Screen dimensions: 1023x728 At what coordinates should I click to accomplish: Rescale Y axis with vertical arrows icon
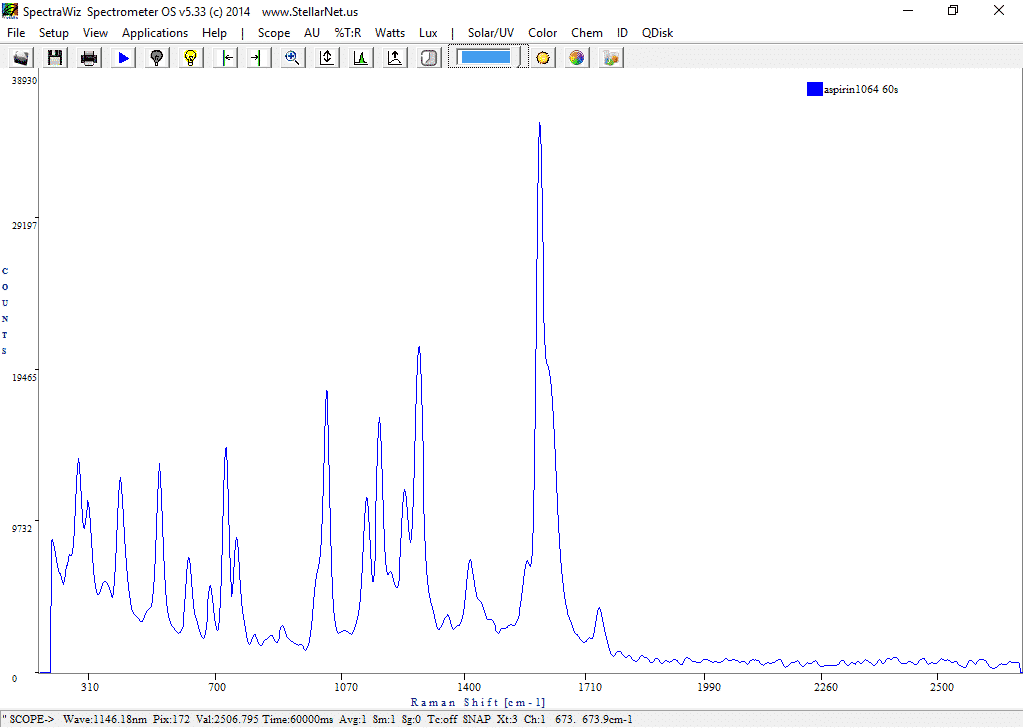(x=327, y=57)
